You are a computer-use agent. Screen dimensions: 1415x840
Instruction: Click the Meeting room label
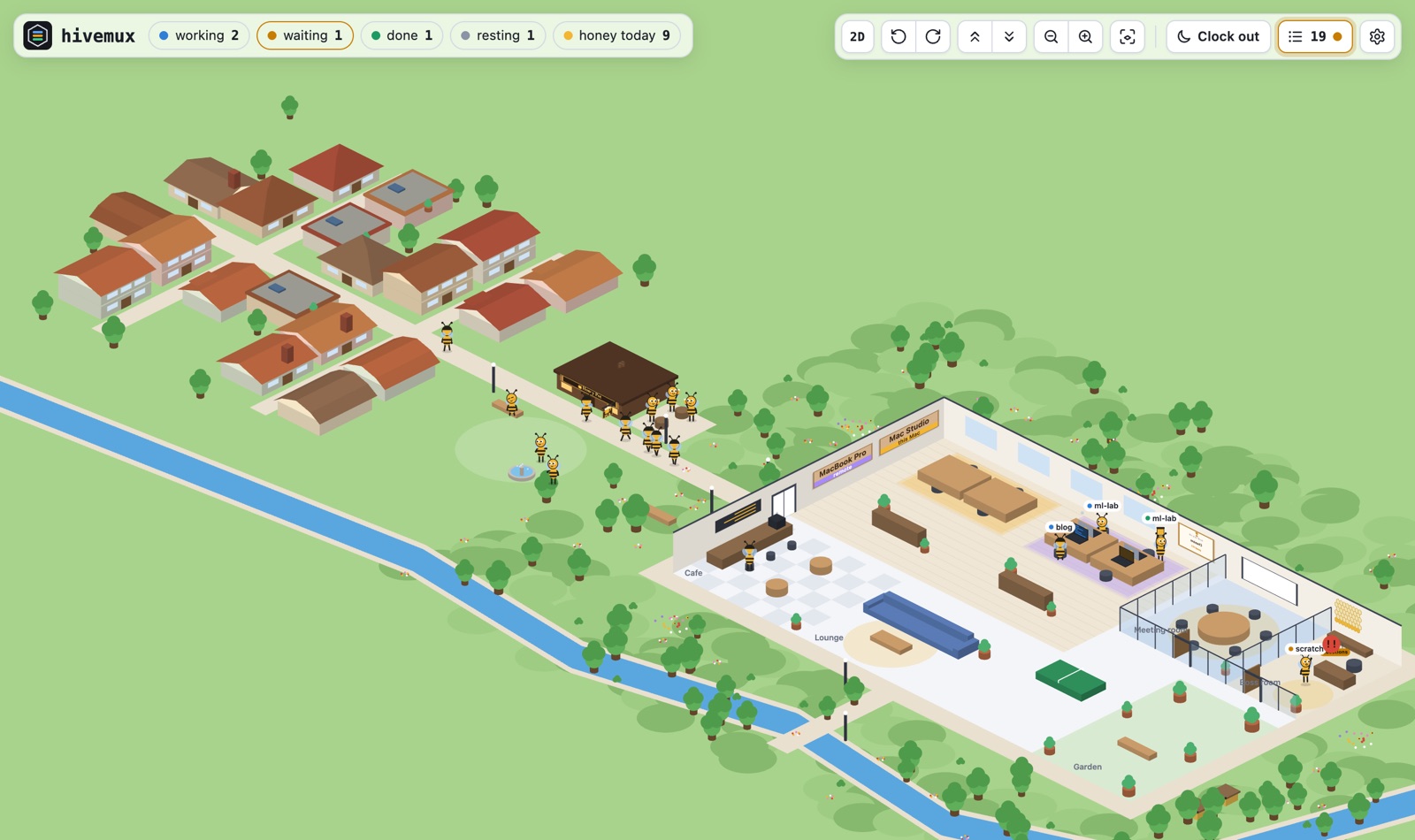1161,630
